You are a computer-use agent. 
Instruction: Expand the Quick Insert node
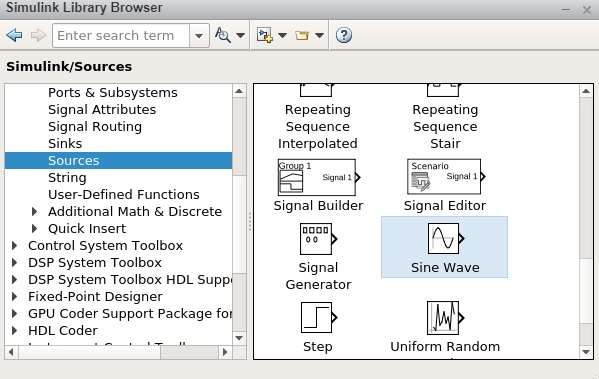pyautogui.click(x=34, y=228)
